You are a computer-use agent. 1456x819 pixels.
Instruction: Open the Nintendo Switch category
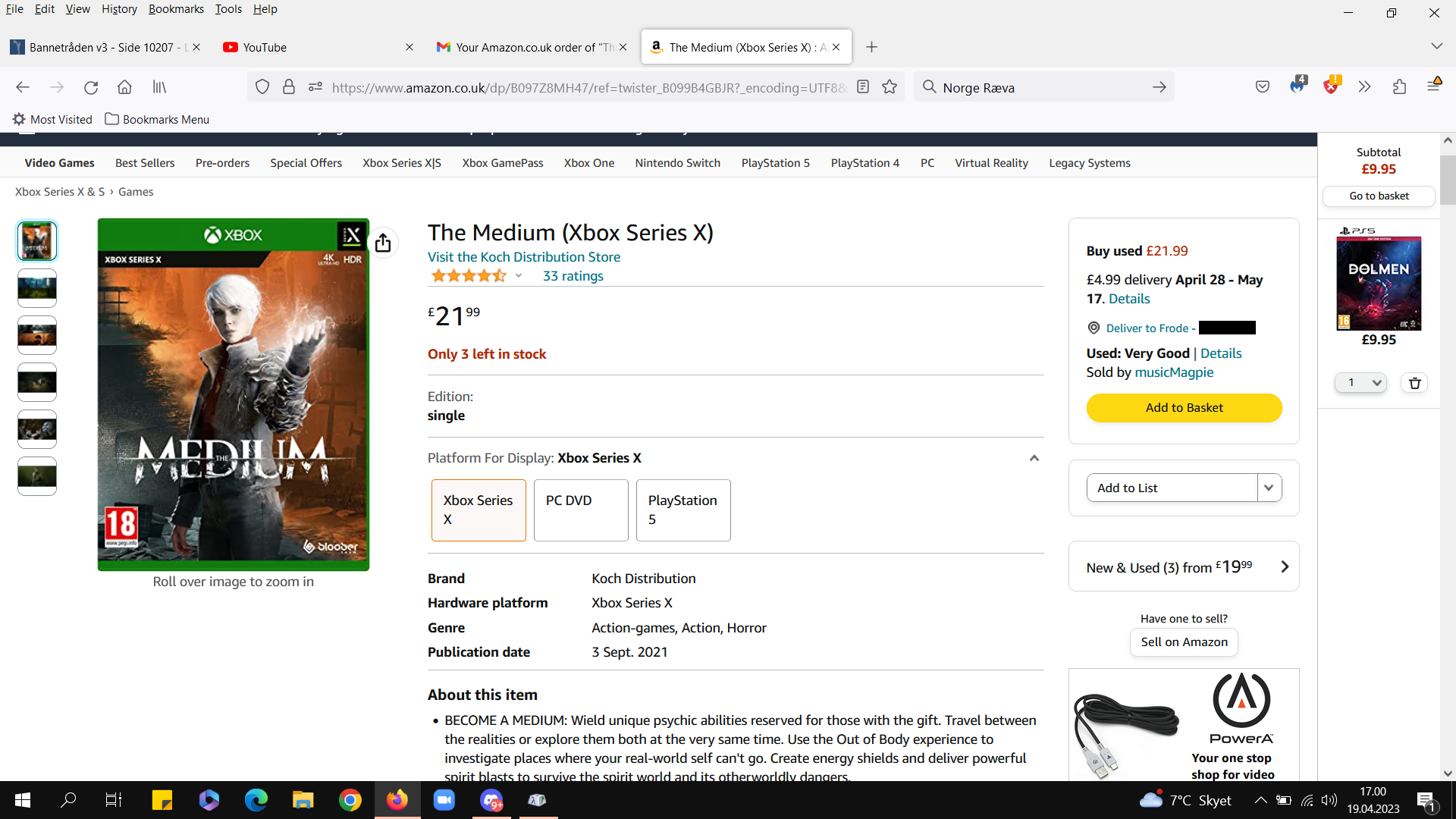point(677,163)
